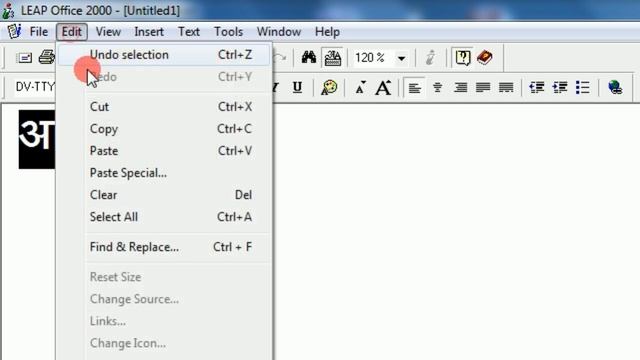
Task: Click the printer icon in toolbar
Action: coord(47,58)
